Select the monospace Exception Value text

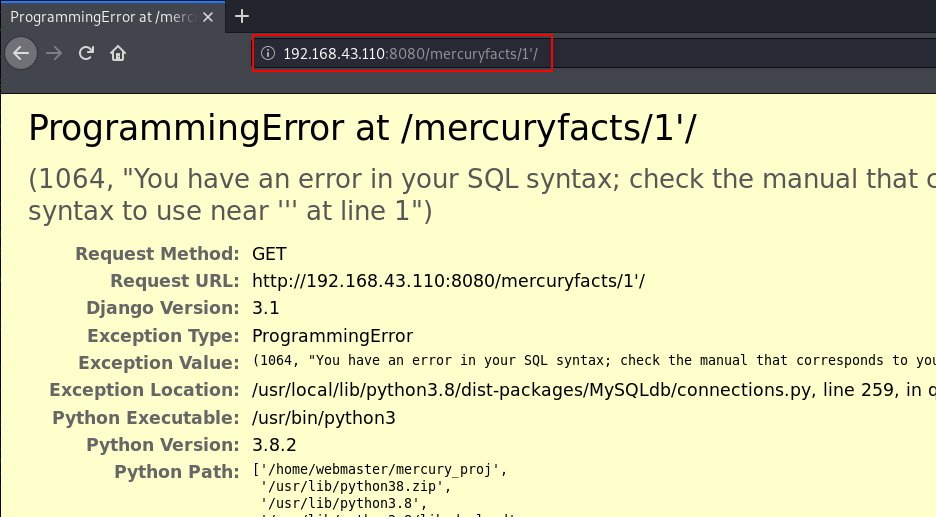click(x=594, y=361)
